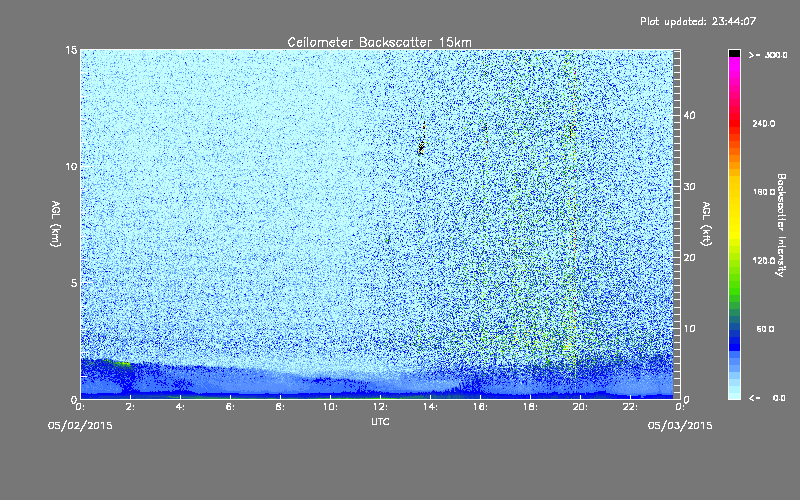
Task: Click the 20: hour tick on the time axis
Action: 581,407
